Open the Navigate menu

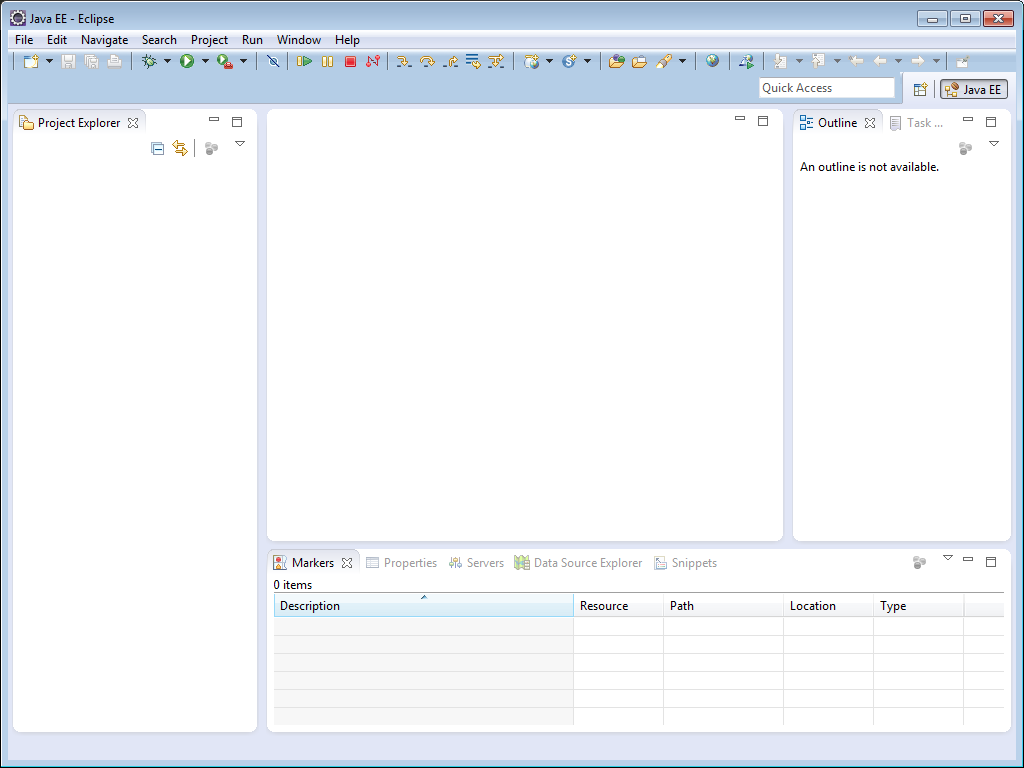tap(104, 40)
